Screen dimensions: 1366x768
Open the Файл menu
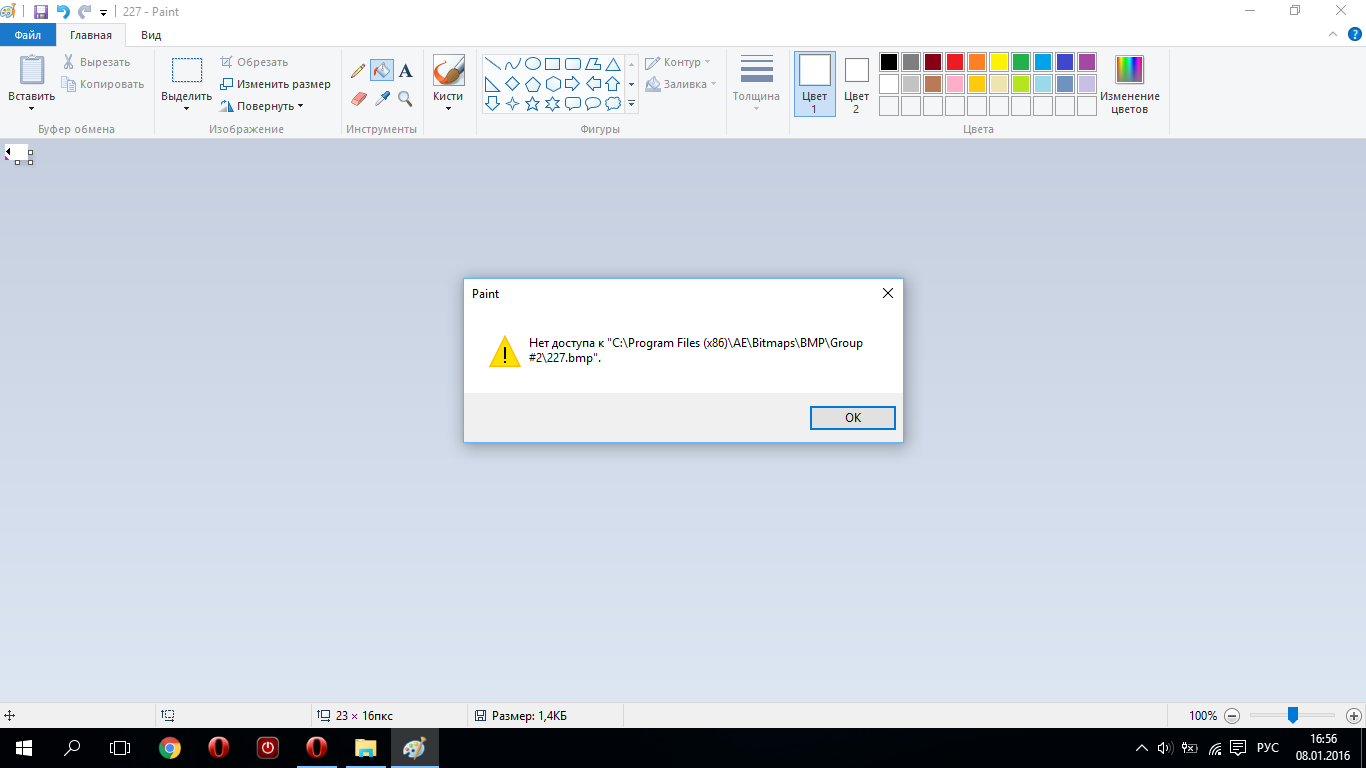[x=28, y=35]
